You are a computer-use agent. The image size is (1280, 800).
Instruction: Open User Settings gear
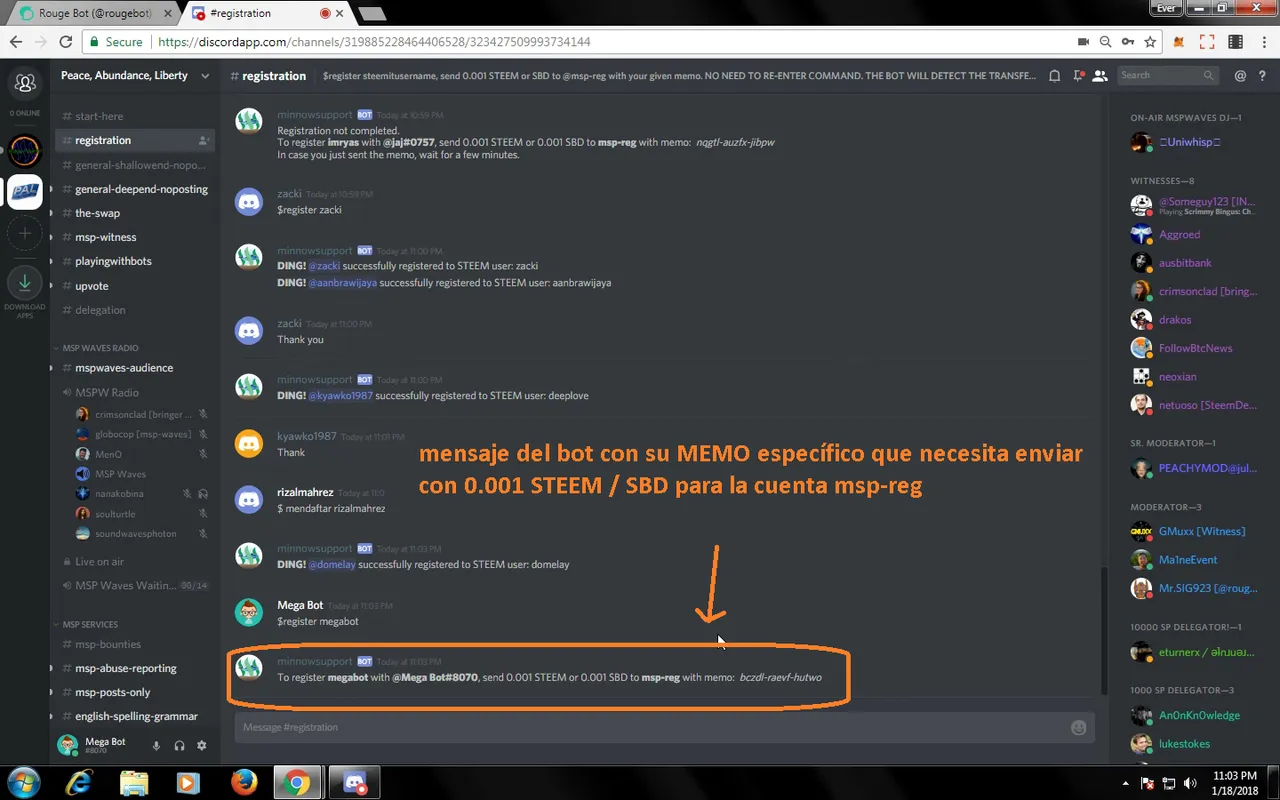[202, 746]
